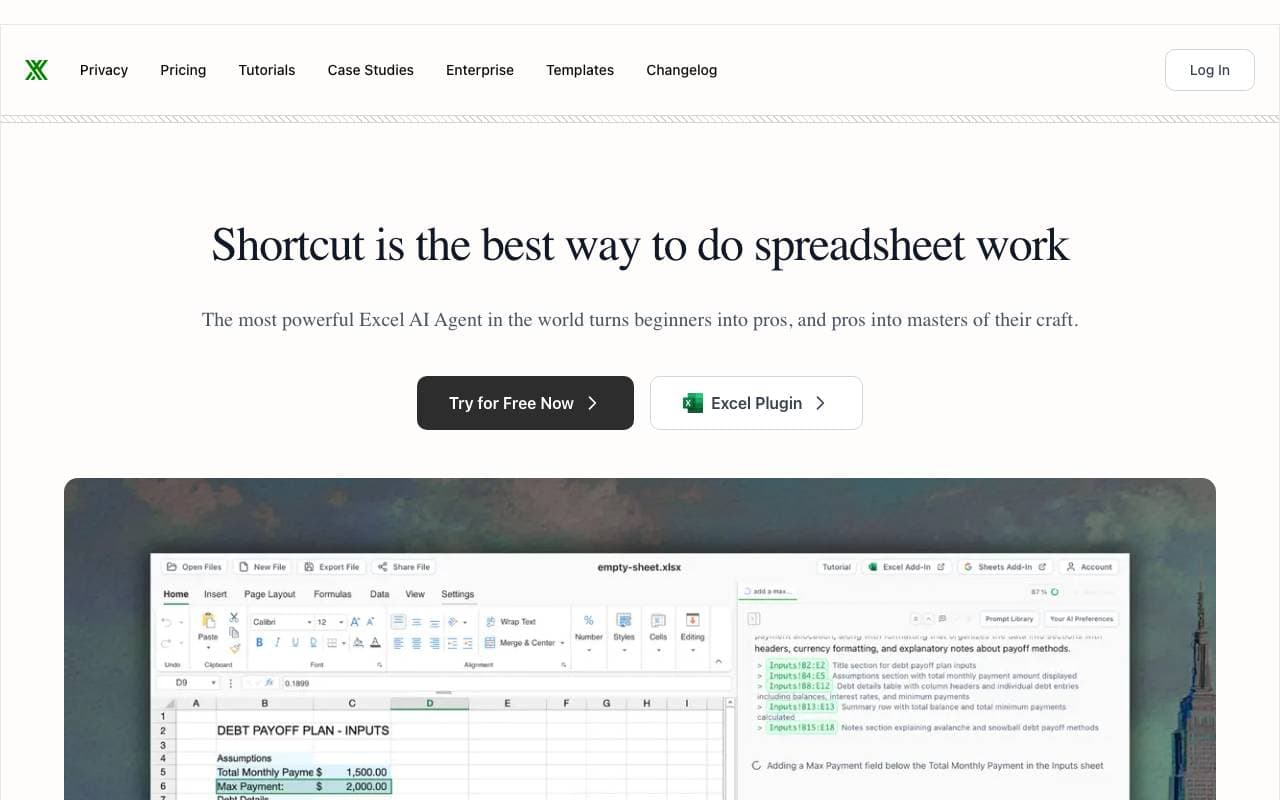1280x800 pixels.
Task: Open the Merge & Center dropdown
Action: pos(525,643)
